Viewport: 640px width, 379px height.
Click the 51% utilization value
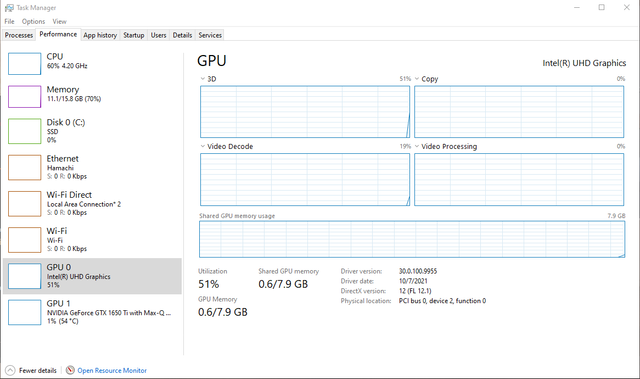[209, 284]
